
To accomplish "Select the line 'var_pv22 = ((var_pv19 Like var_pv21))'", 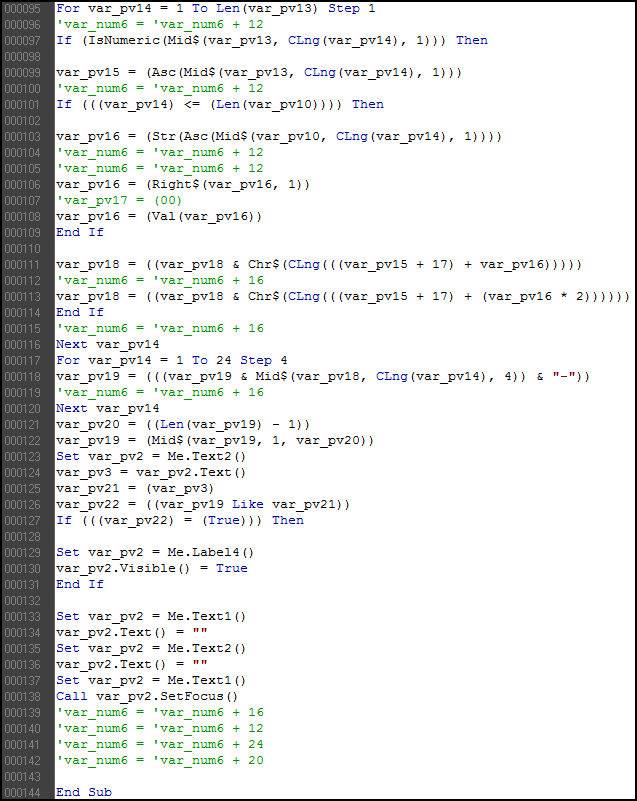I will tap(203, 504).
